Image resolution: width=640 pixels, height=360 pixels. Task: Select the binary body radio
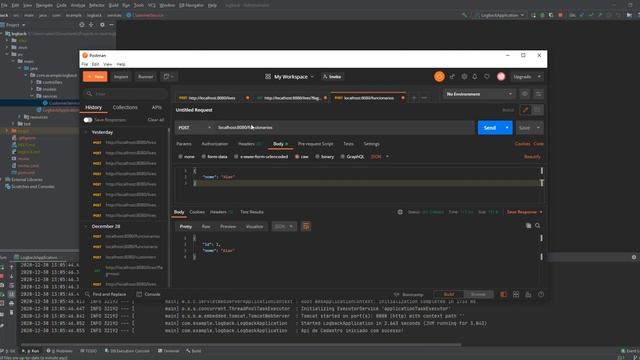[317, 157]
